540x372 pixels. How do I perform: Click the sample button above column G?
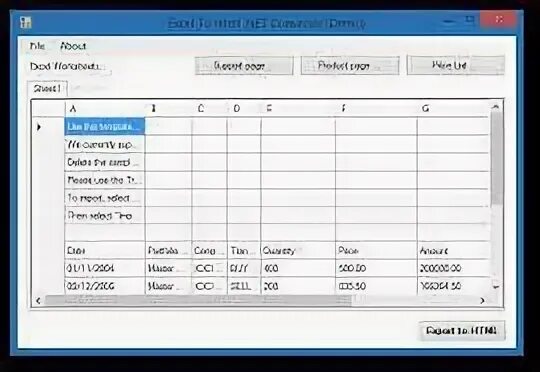[x=456, y=65]
